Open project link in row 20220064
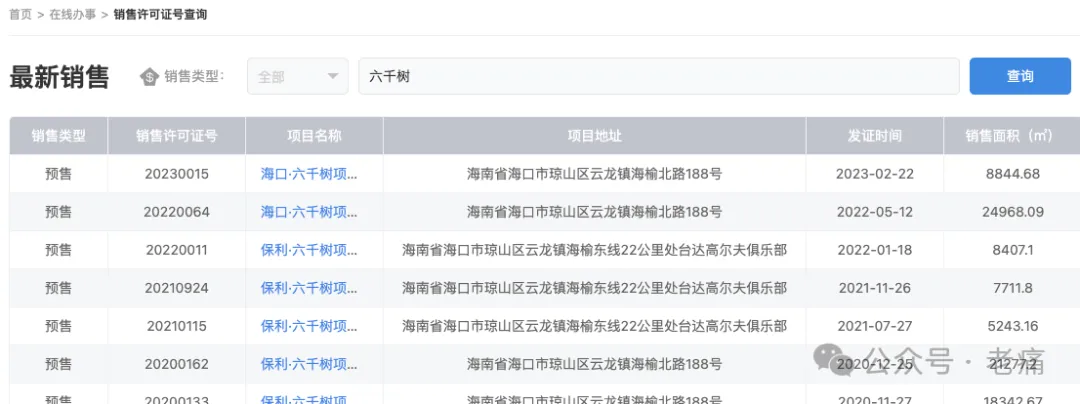1080x404 pixels. [309, 212]
